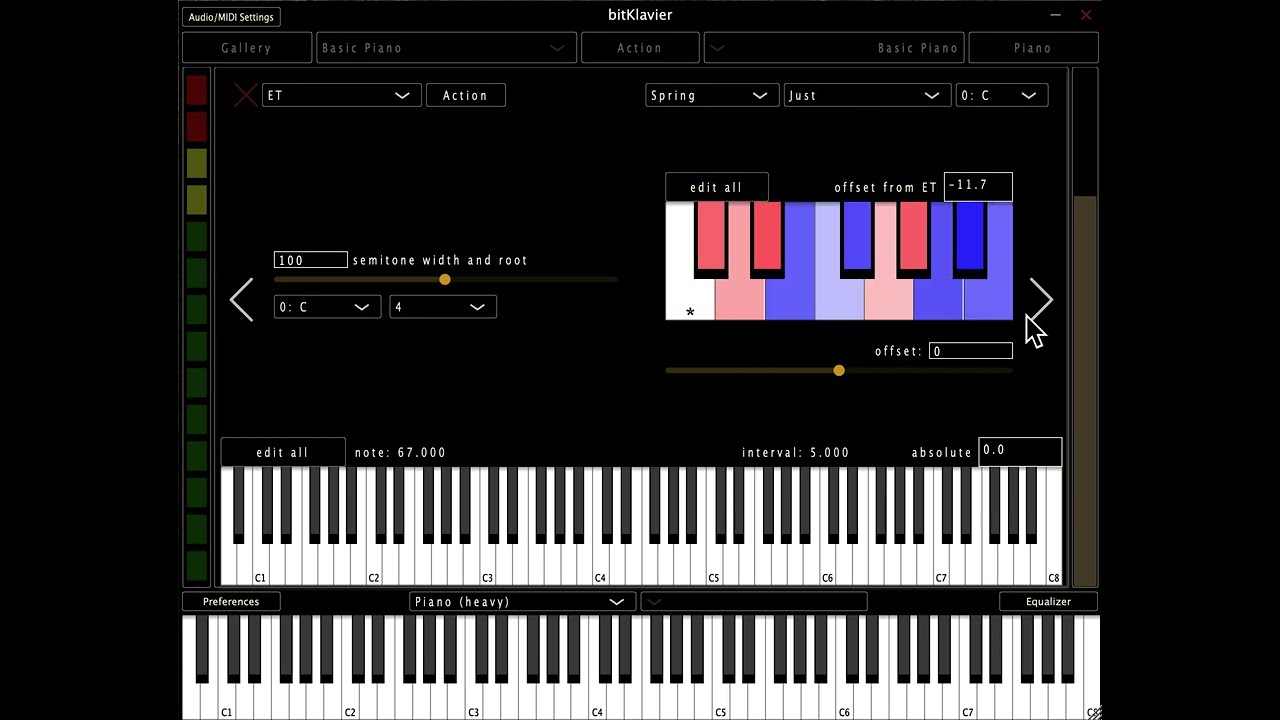The width and height of the screenshot is (1280, 720).
Task: Go to next preparation with right arrow
Action: [x=1041, y=300]
